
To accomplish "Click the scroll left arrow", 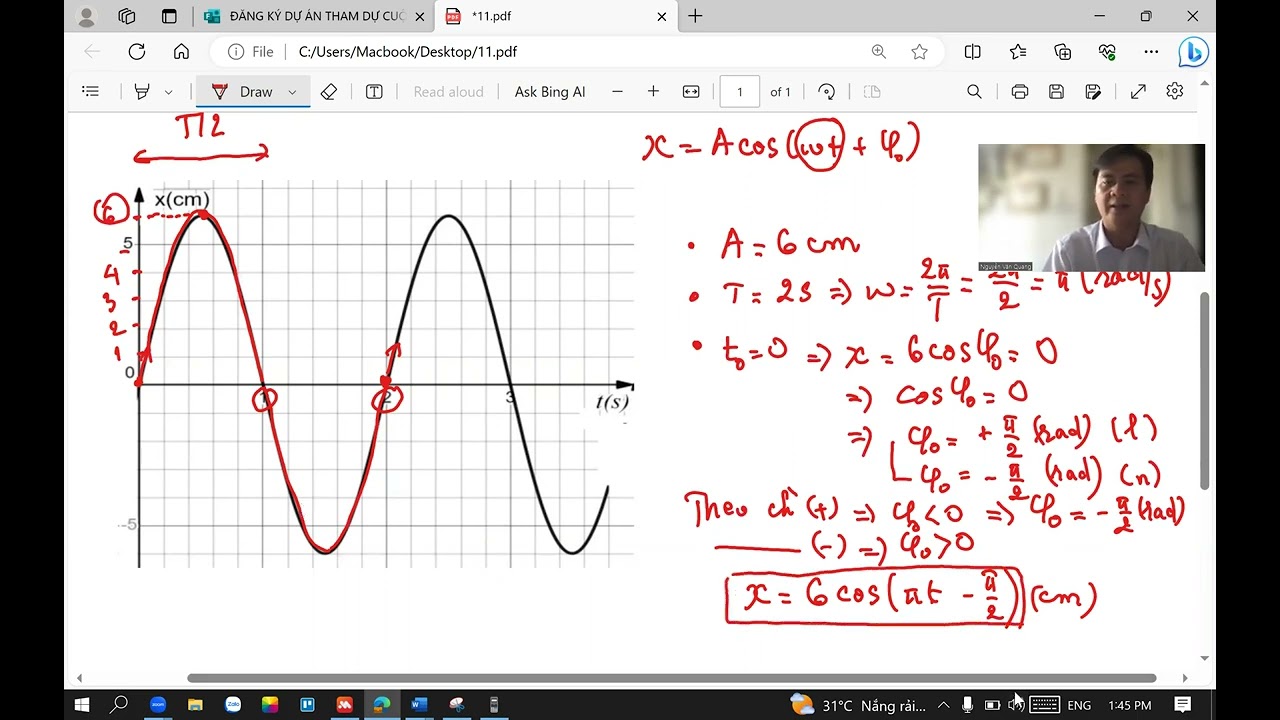I will pyautogui.click(x=80, y=678).
